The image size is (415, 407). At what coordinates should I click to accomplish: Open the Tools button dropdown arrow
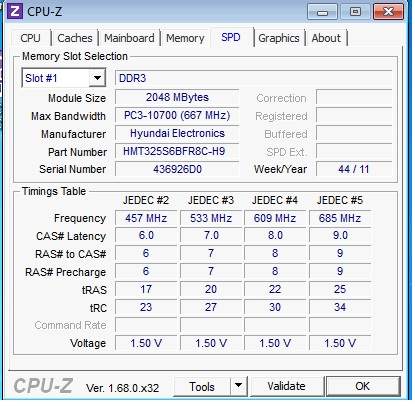(x=238, y=386)
